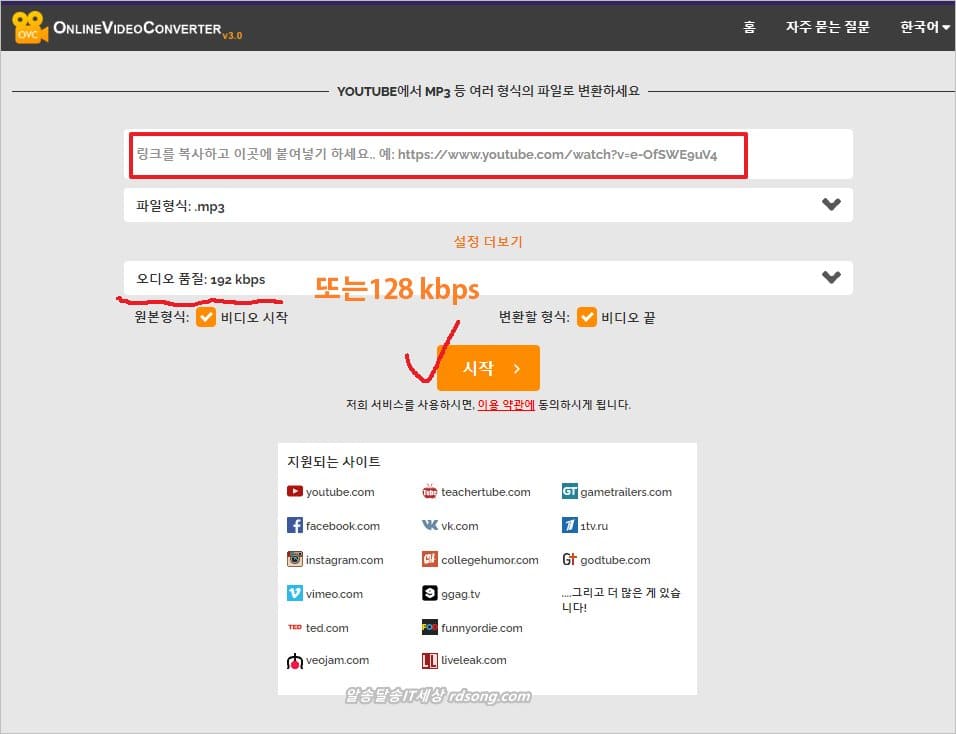Viewport: 956px width, 734px height.
Task: Expand the 파일형식 .mp3 dropdown
Action: 830,205
